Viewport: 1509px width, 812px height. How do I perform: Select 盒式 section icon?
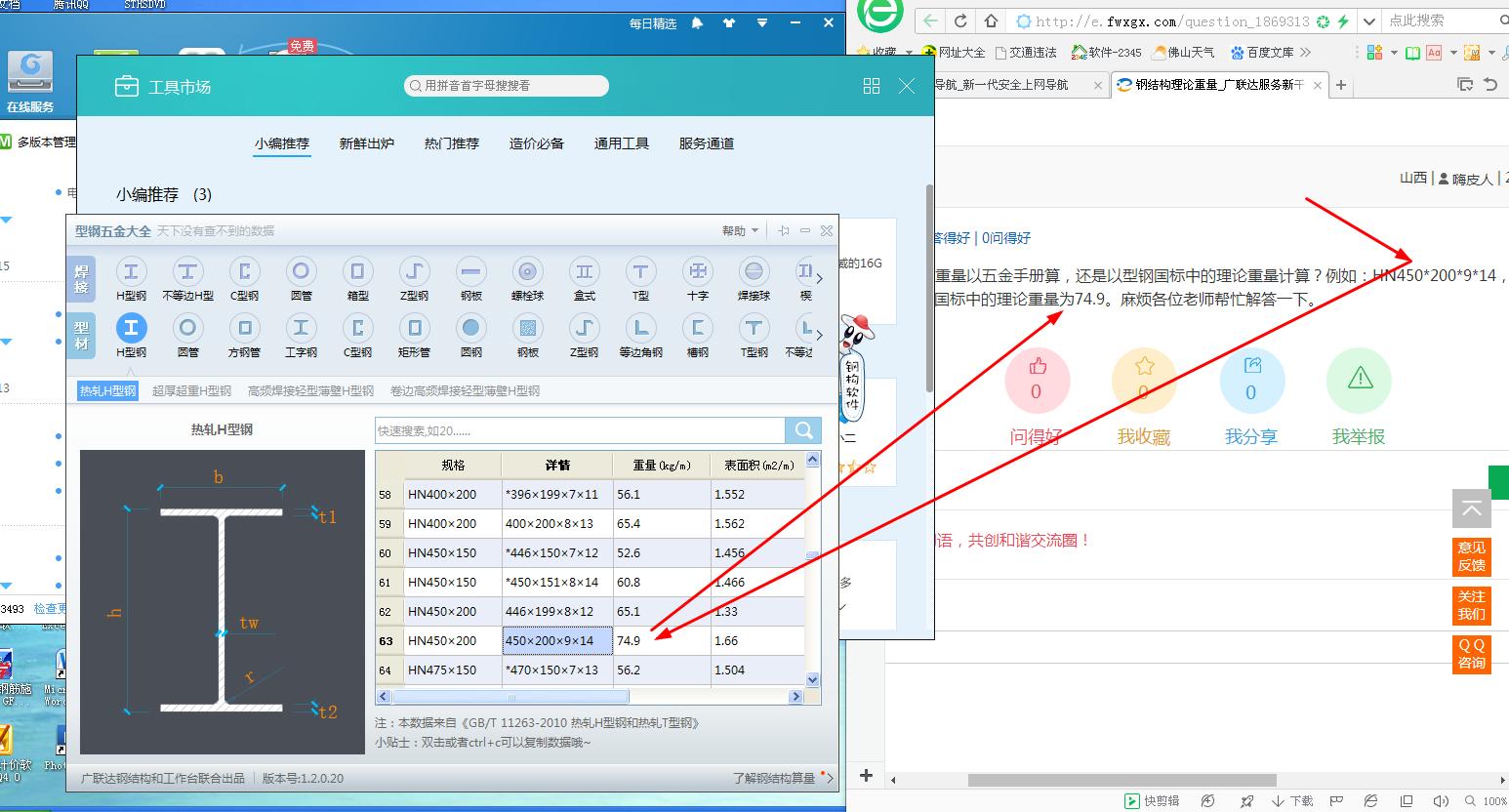(584, 272)
